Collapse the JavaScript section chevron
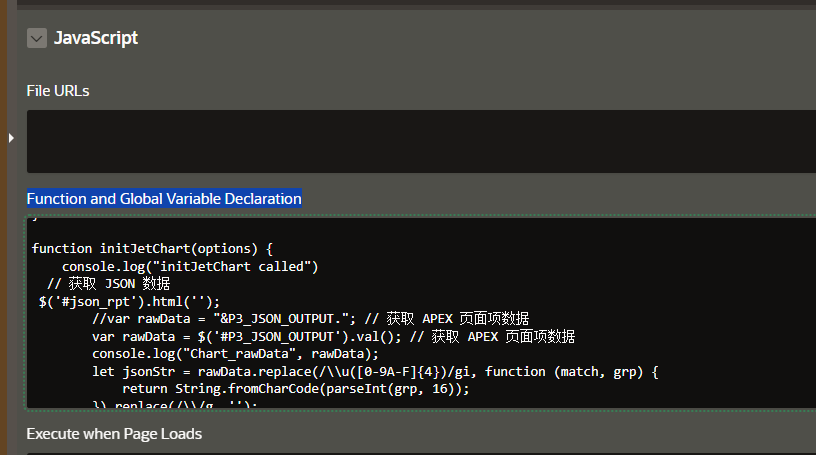Viewport: 816px width, 455px height. [36, 38]
